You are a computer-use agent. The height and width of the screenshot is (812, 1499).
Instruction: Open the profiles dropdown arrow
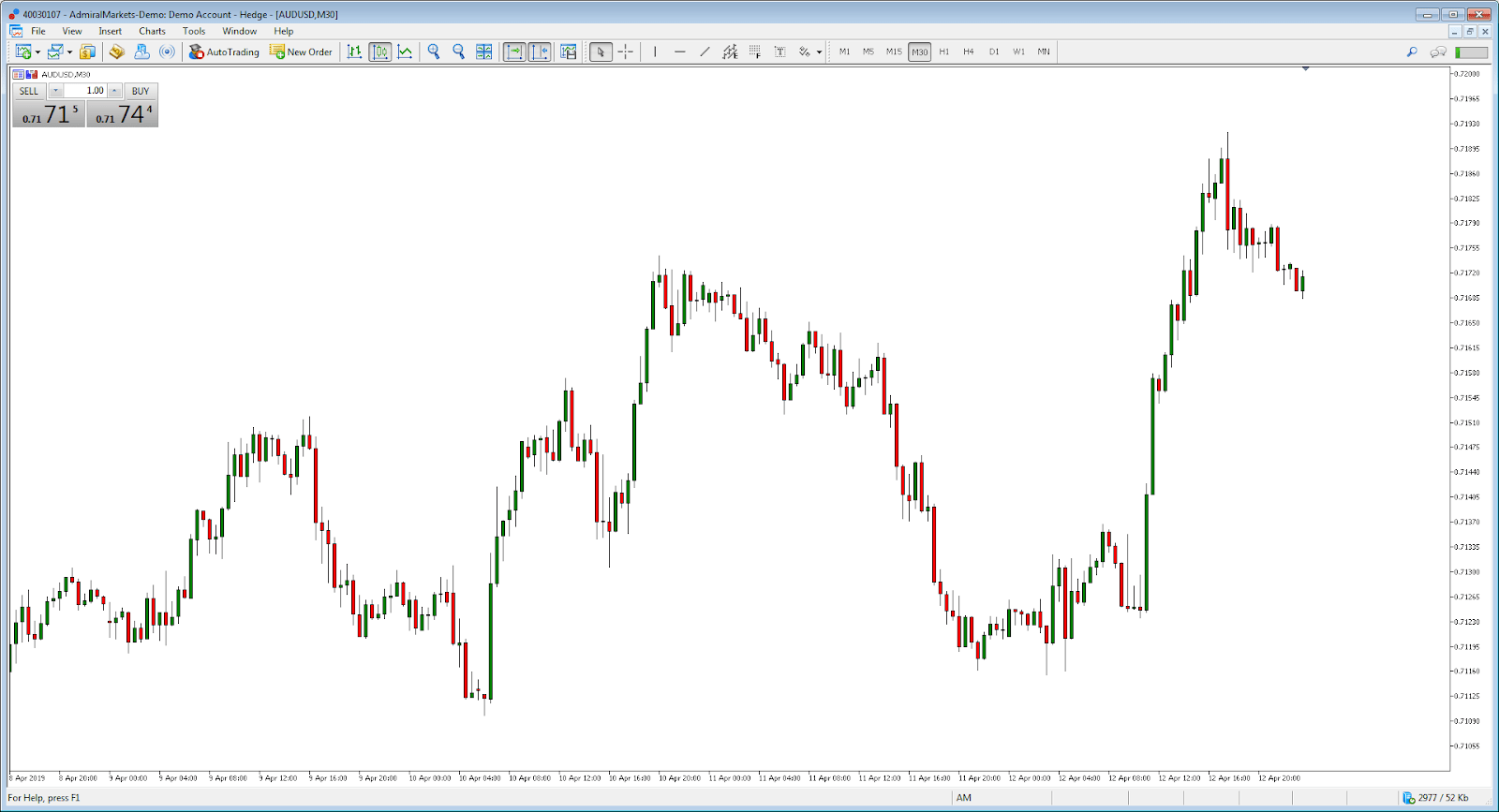(x=69, y=52)
